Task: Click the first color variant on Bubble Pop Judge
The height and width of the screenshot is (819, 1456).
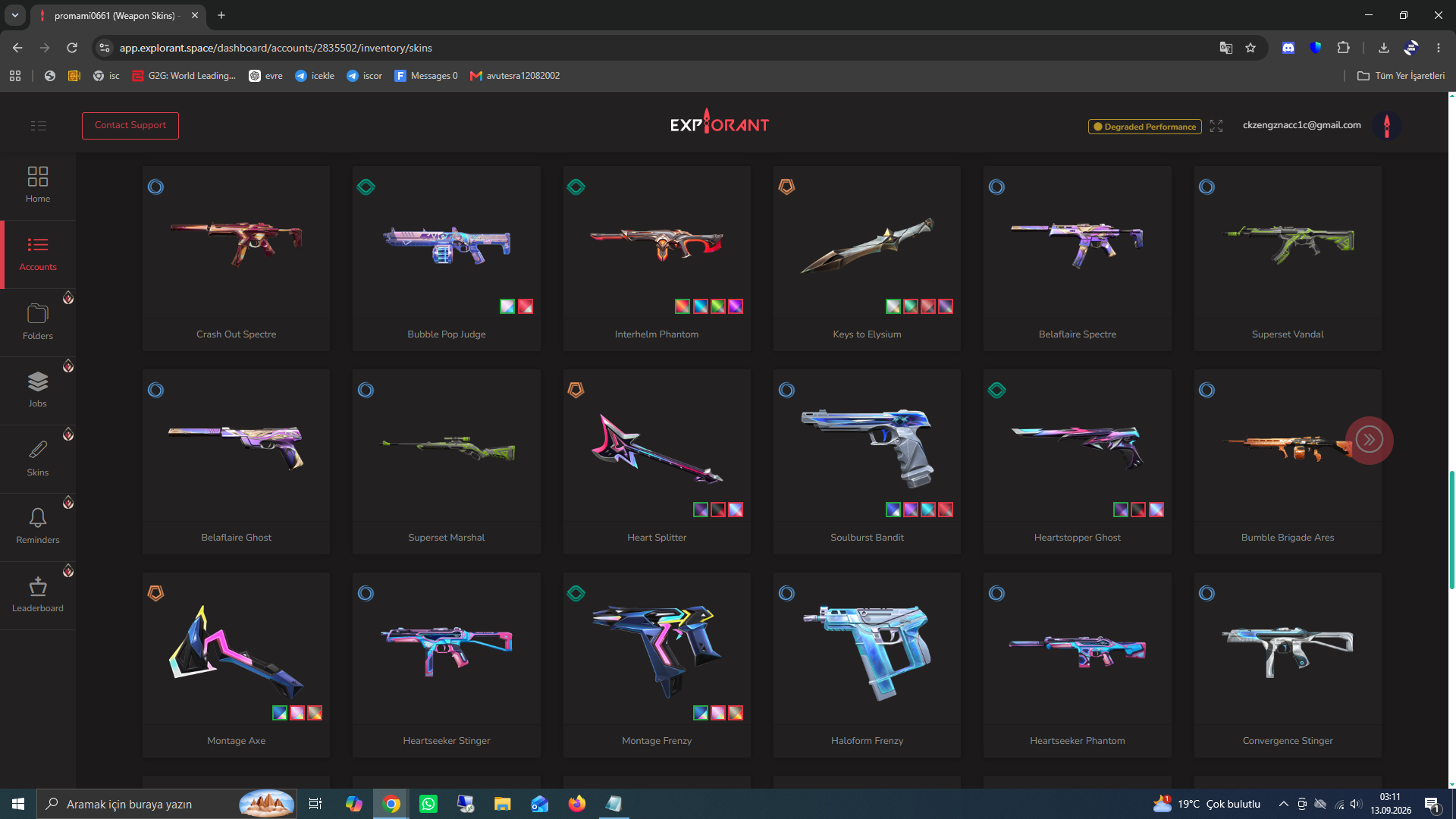Action: click(507, 306)
